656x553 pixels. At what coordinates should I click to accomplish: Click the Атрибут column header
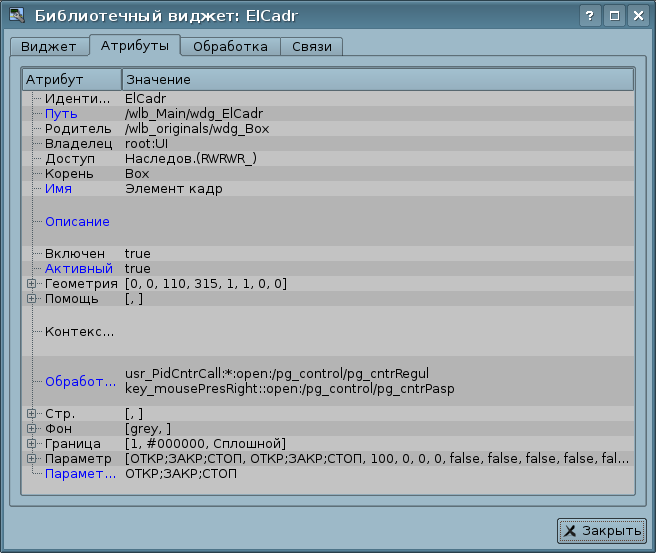tap(71, 79)
